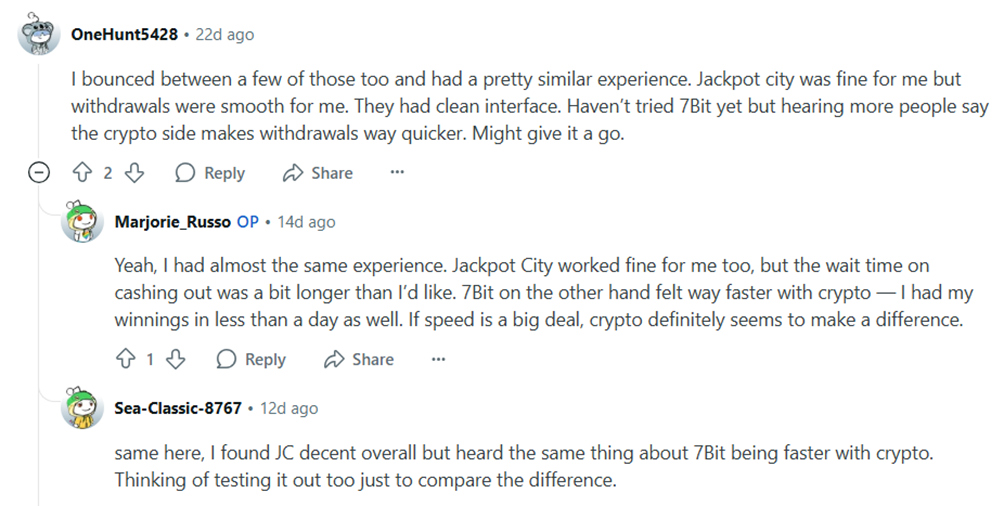Reply to Marjorie_Russo's comment
1004x506 pixels.
(x=251, y=359)
